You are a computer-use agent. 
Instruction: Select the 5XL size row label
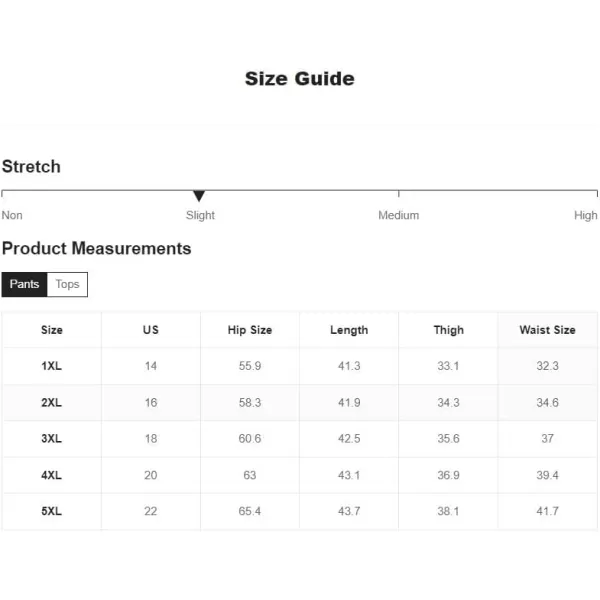click(x=51, y=511)
